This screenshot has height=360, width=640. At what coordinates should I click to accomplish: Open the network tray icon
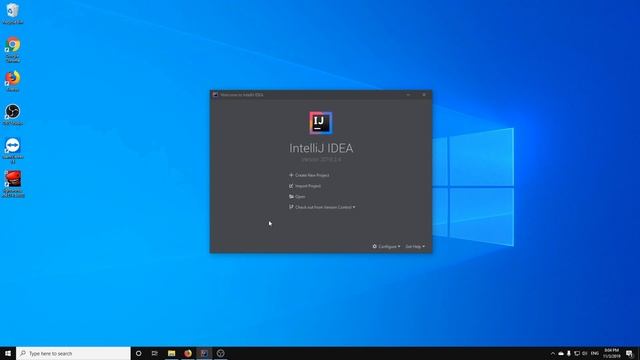pos(577,353)
